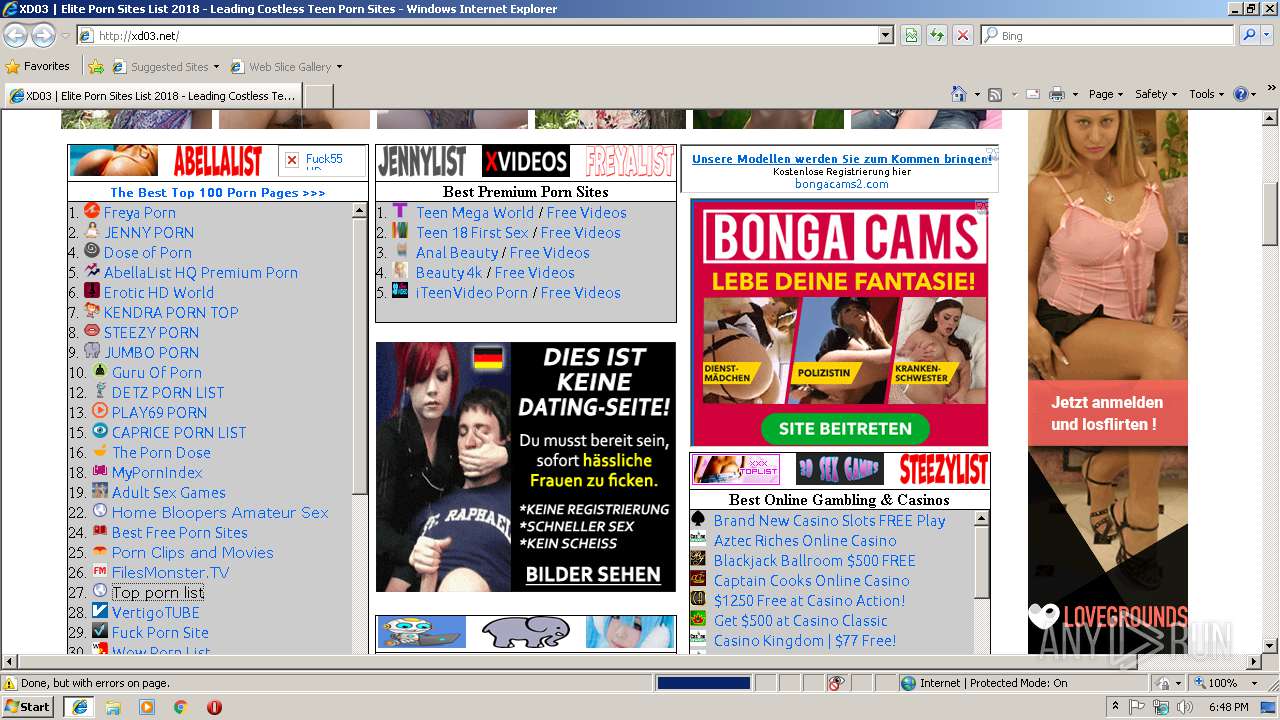This screenshot has height=720, width=1280.
Task: Click the RSS Feeds icon
Action: click(x=995, y=94)
